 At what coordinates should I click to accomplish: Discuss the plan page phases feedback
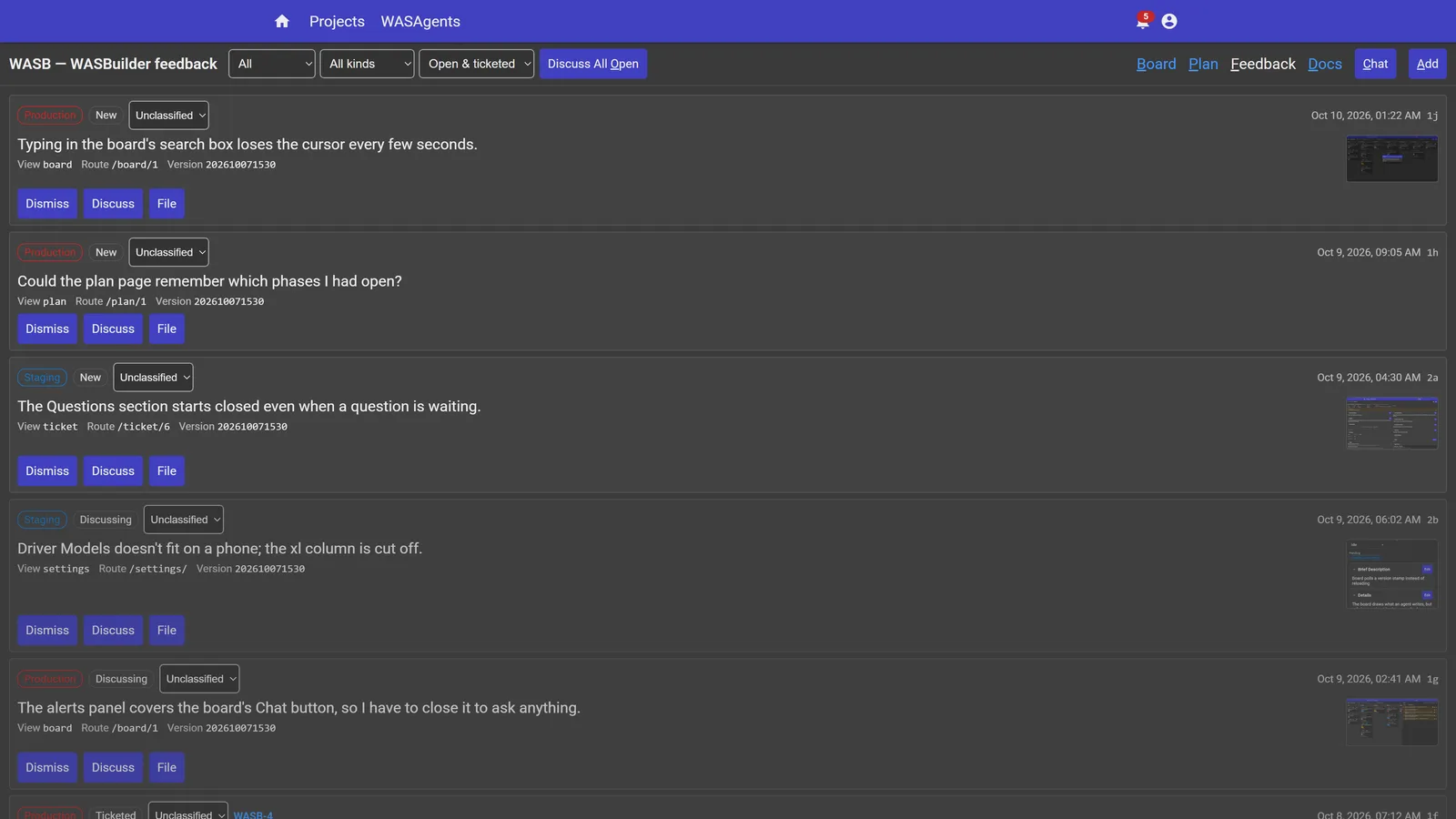pyautogui.click(x=113, y=329)
